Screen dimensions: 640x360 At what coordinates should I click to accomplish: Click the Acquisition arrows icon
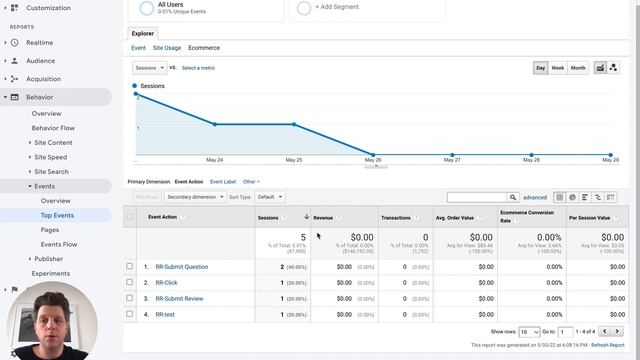pyautogui.click(x=15, y=79)
